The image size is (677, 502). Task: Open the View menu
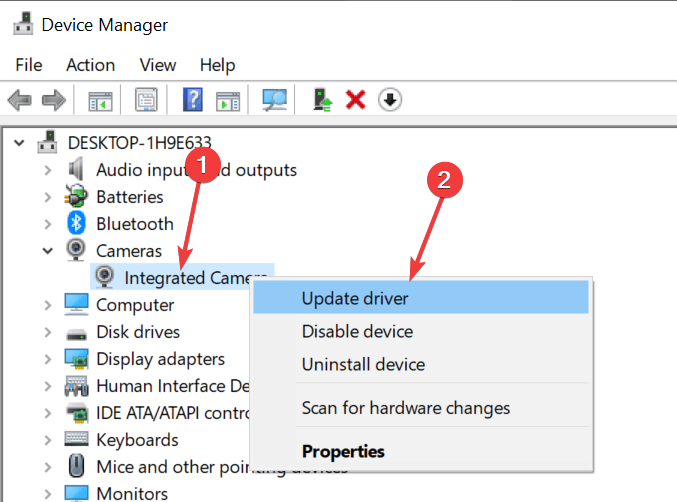point(158,65)
